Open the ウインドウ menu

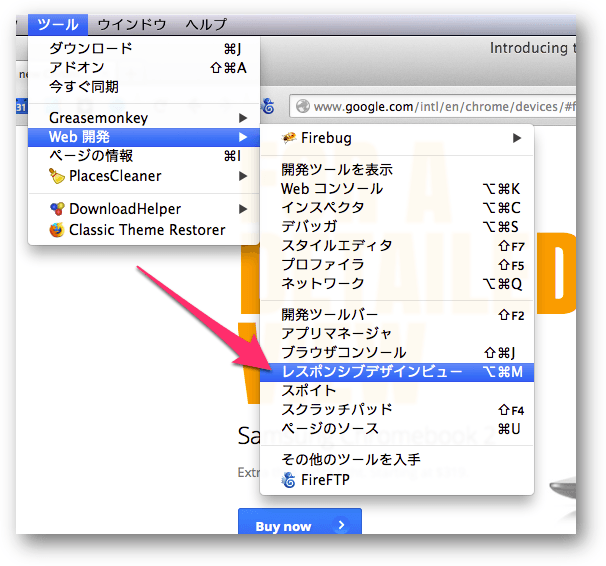coord(132,24)
